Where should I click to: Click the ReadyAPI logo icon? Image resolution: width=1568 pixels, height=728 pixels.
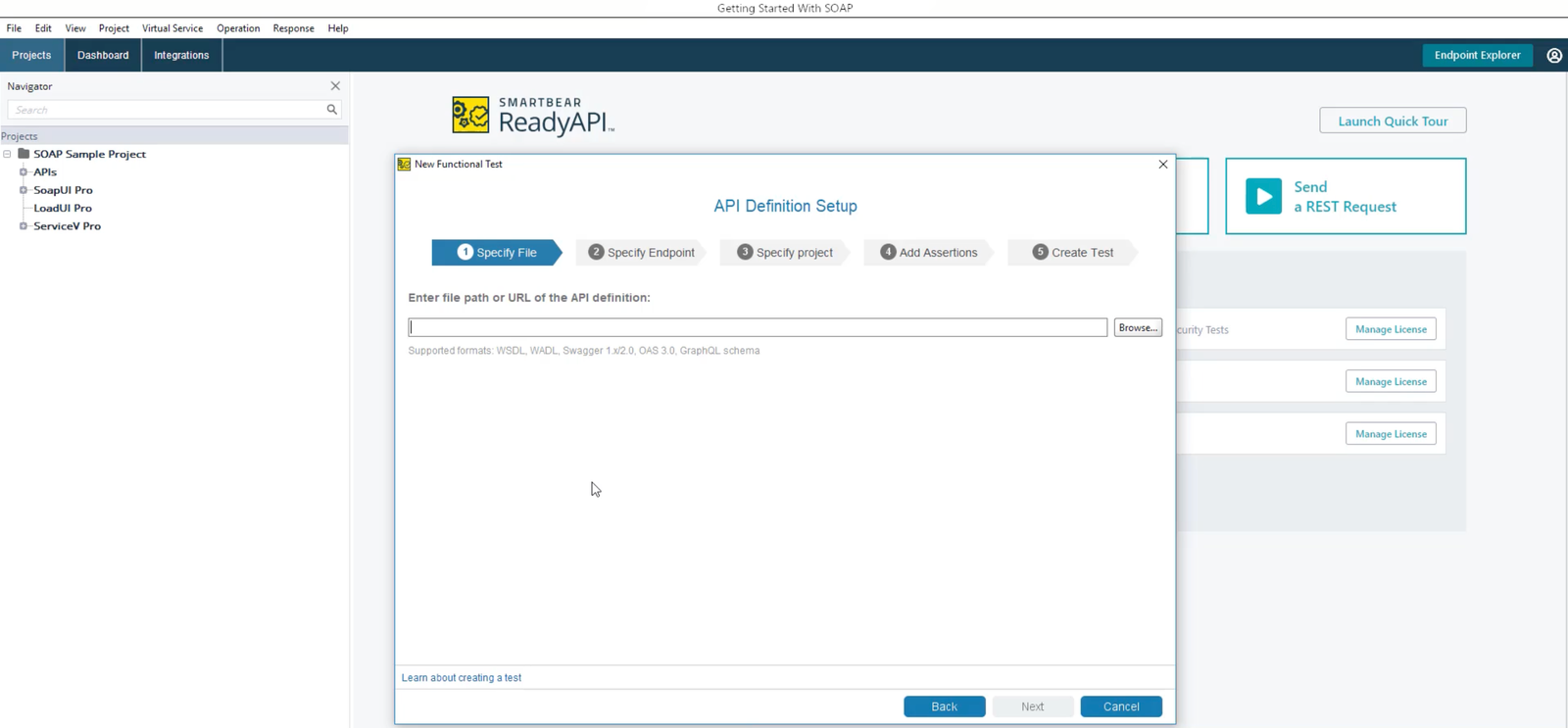click(470, 116)
